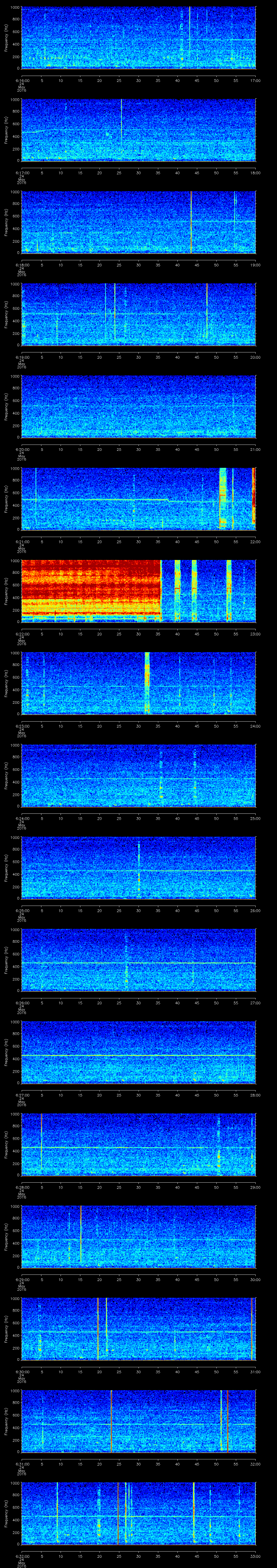Viewport: 277px width, 1568px height.
Task: View the spectrogram panel starting at 6:21:00
Action: [x=139, y=499]
